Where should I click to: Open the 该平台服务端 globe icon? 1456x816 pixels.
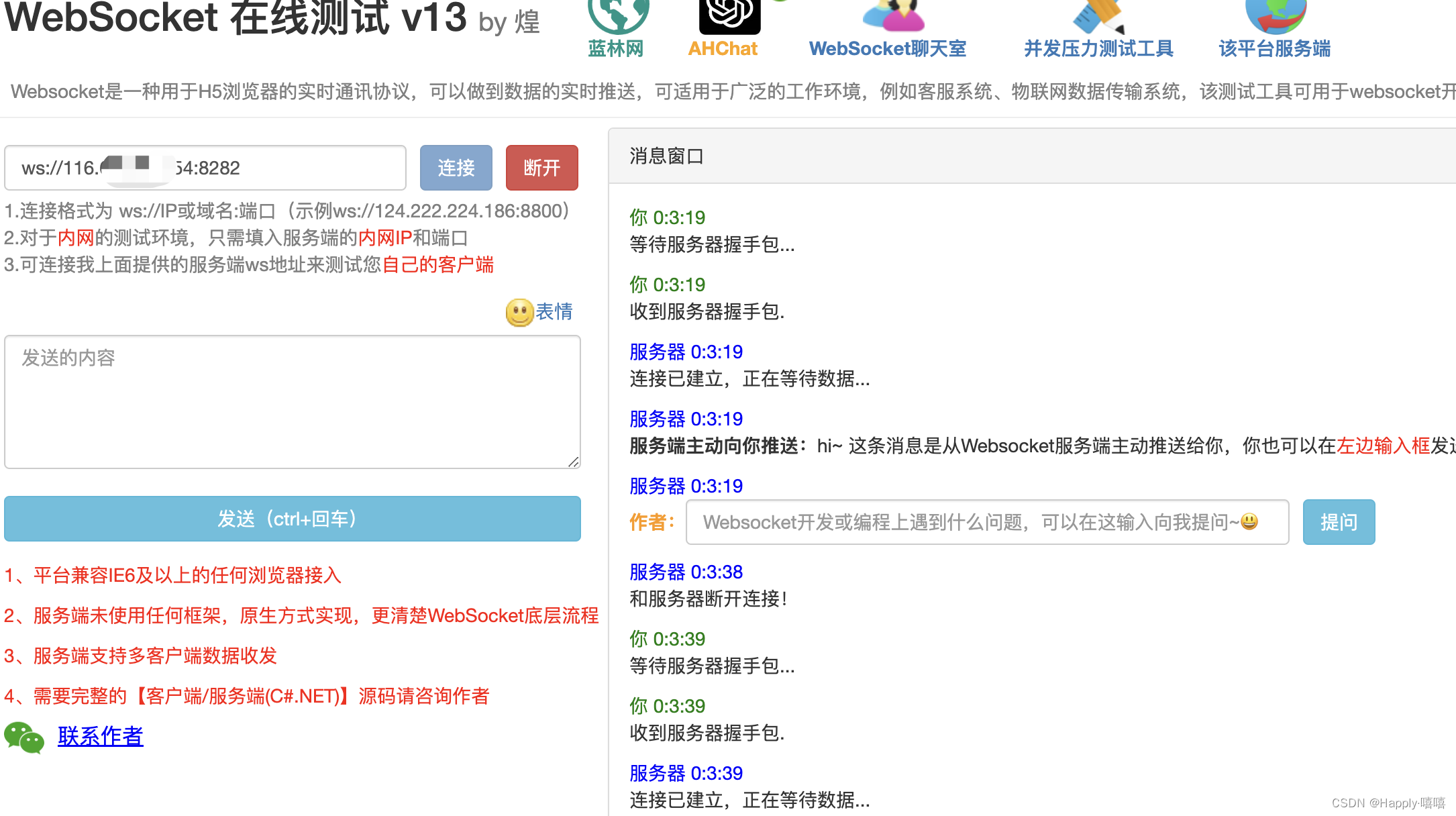1276,17
